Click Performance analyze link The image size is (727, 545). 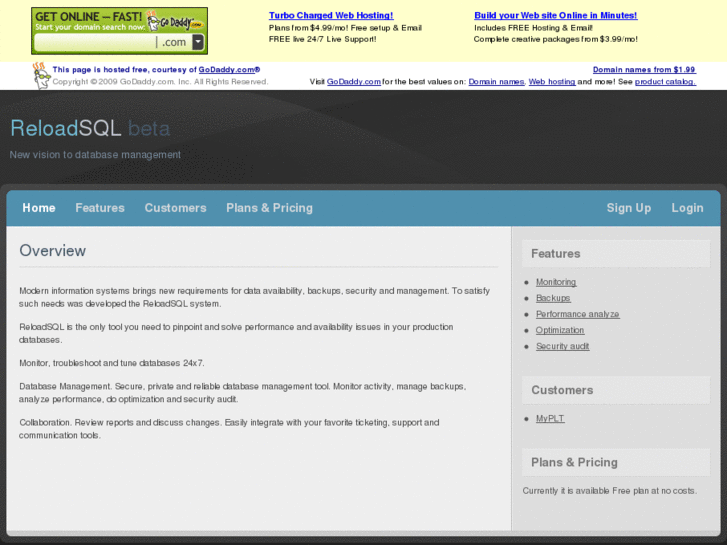click(x=577, y=314)
